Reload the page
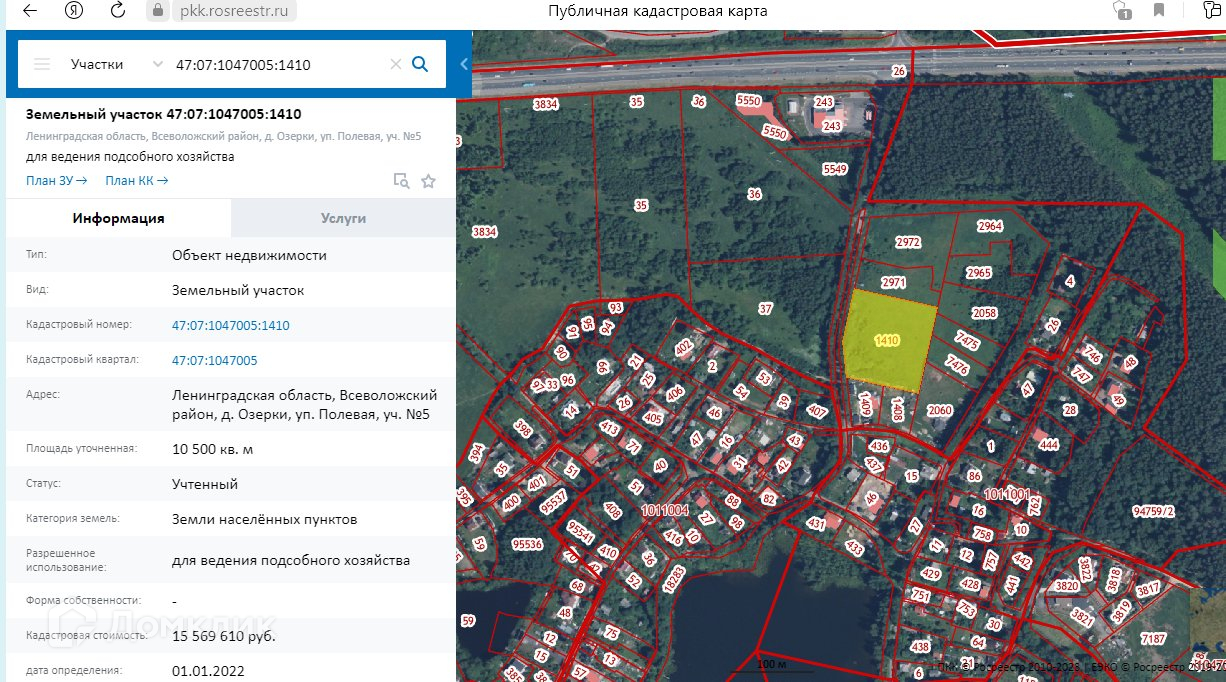Image resolution: width=1226 pixels, height=682 pixels. [117, 11]
